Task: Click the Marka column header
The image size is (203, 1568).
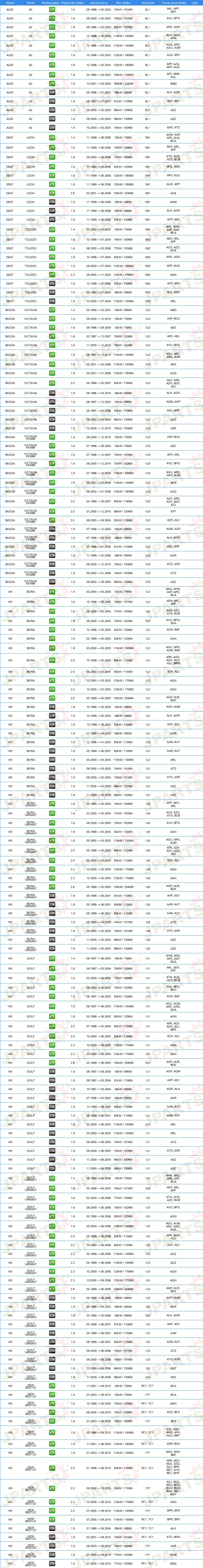Action: tap(10, 3)
